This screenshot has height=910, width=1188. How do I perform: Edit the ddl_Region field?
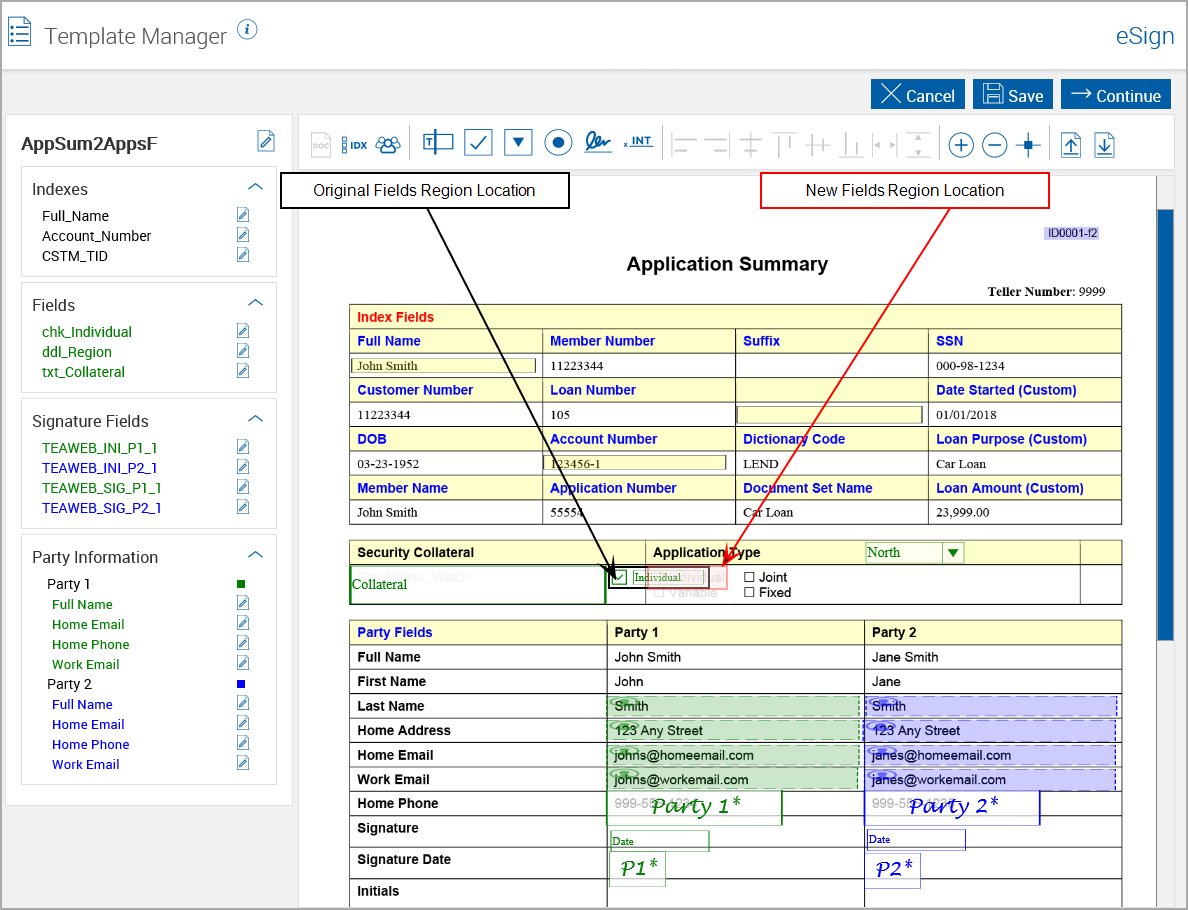point(242,351)
